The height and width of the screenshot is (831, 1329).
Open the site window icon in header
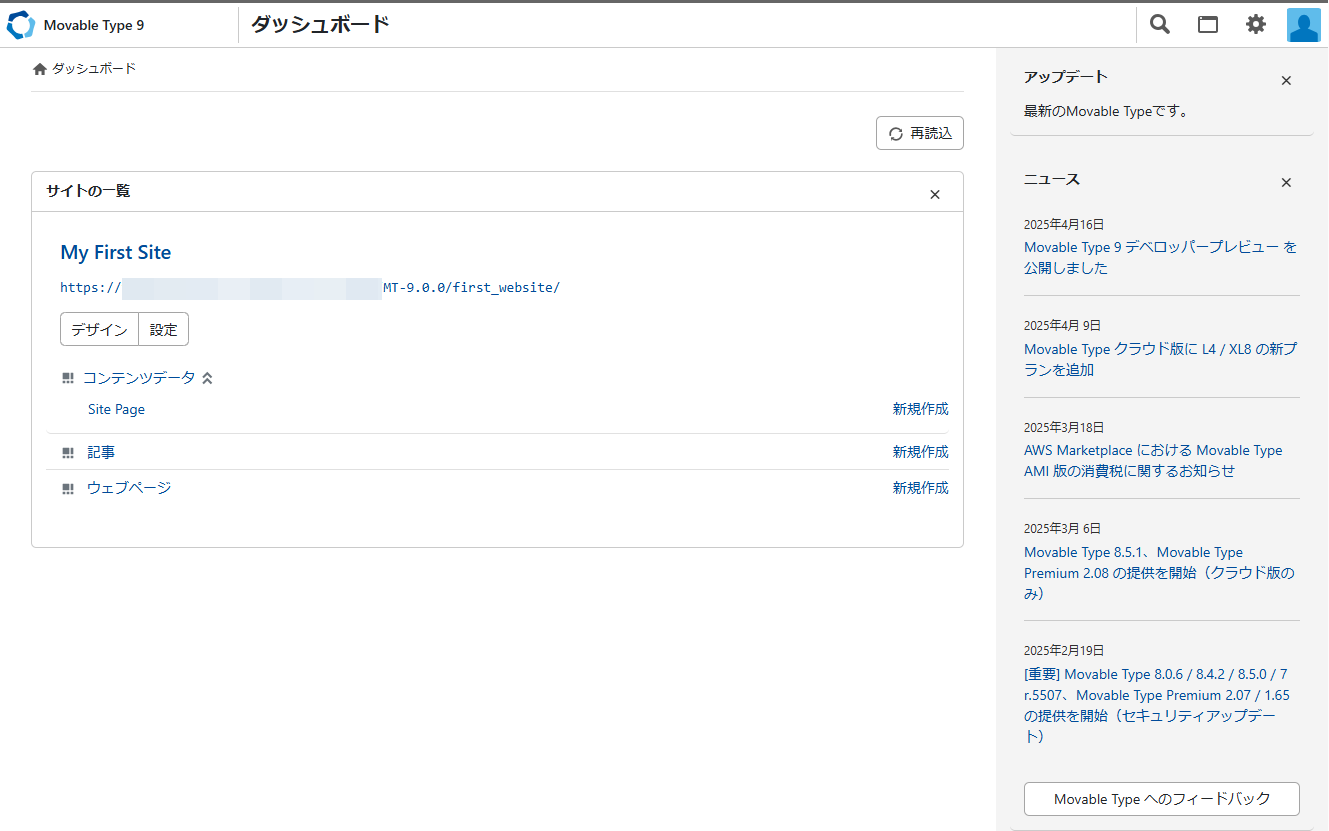[x=1208, y=25]
